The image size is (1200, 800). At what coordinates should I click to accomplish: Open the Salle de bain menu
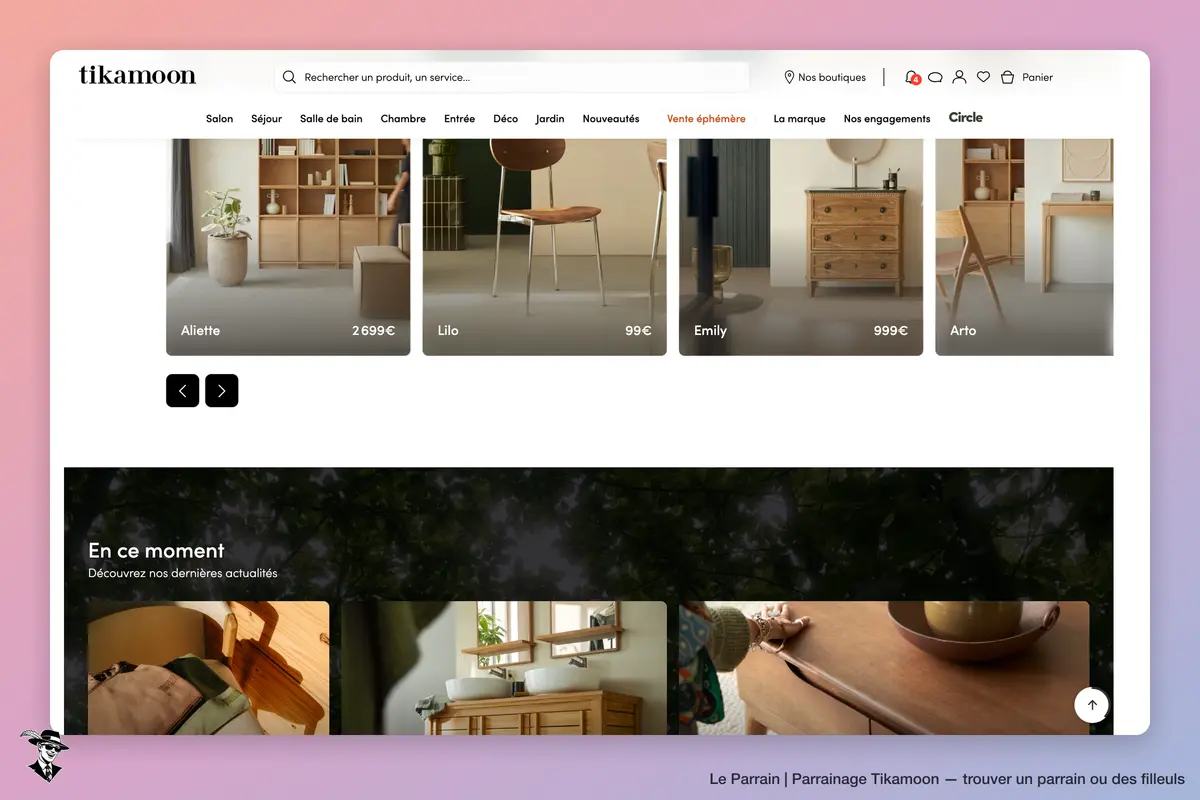331,119
